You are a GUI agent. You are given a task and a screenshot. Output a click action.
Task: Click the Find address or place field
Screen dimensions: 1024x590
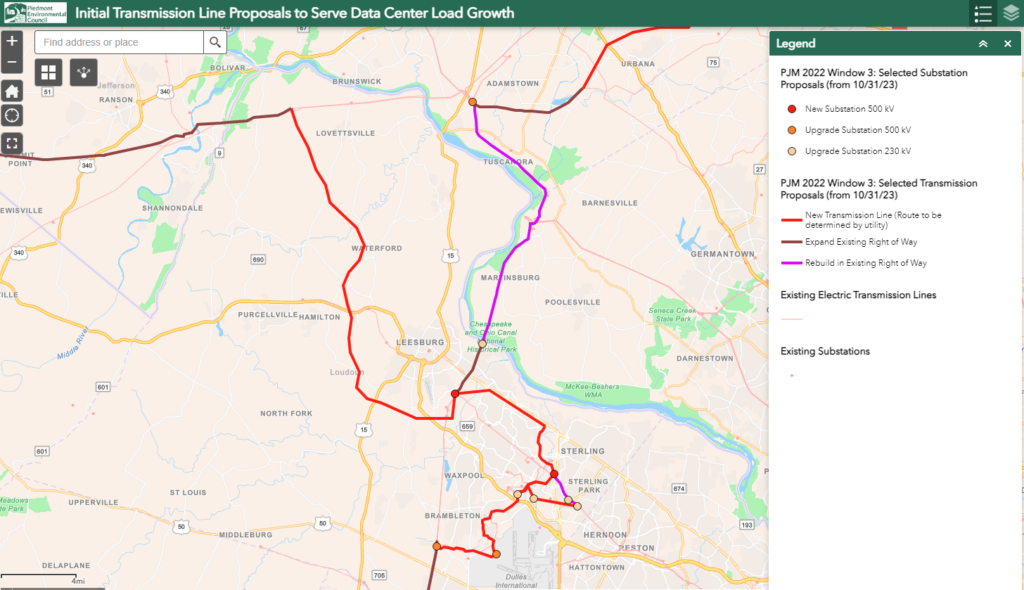pos(120,42)
